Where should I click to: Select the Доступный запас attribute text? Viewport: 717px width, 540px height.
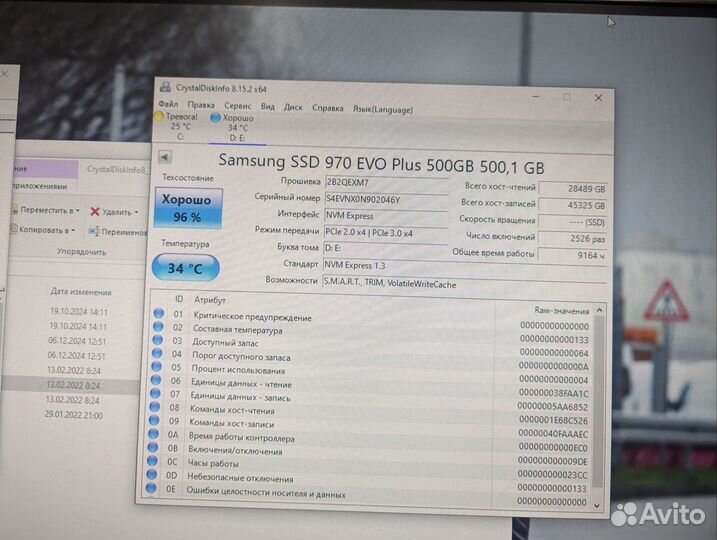click(x=225, y=342)
